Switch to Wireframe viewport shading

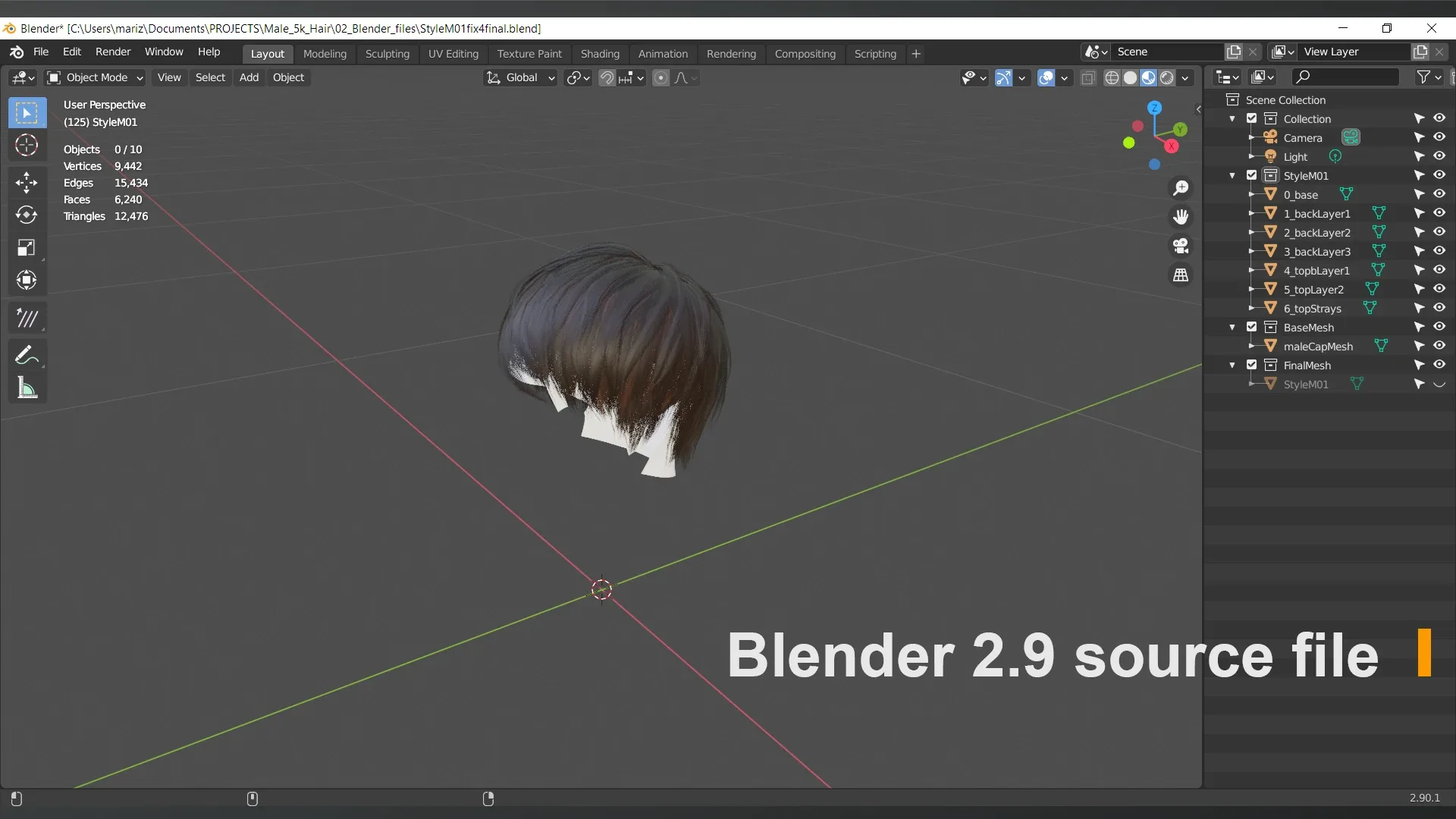click(1112, 77)
